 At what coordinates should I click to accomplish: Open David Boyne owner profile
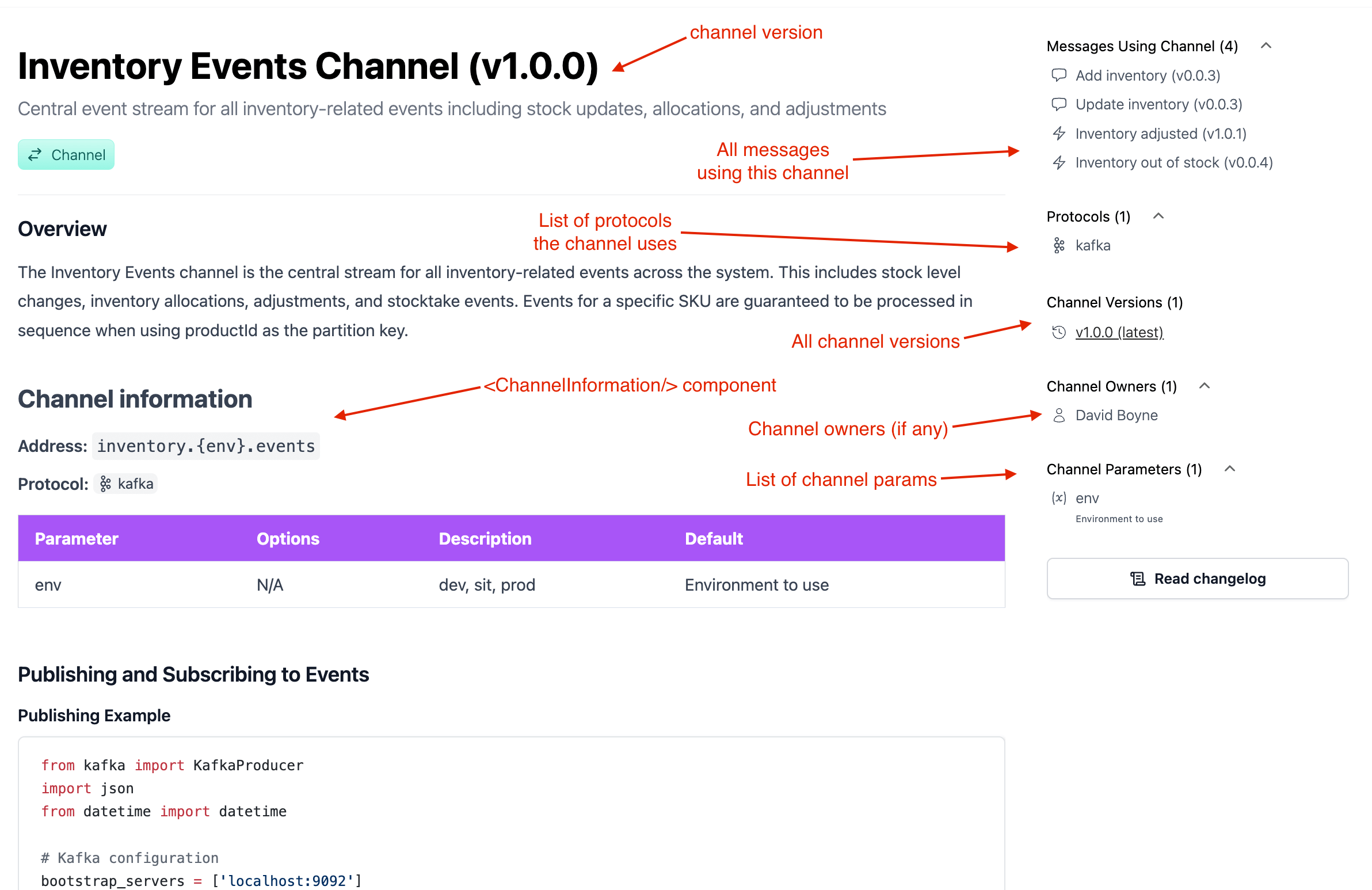(1116, 415)
